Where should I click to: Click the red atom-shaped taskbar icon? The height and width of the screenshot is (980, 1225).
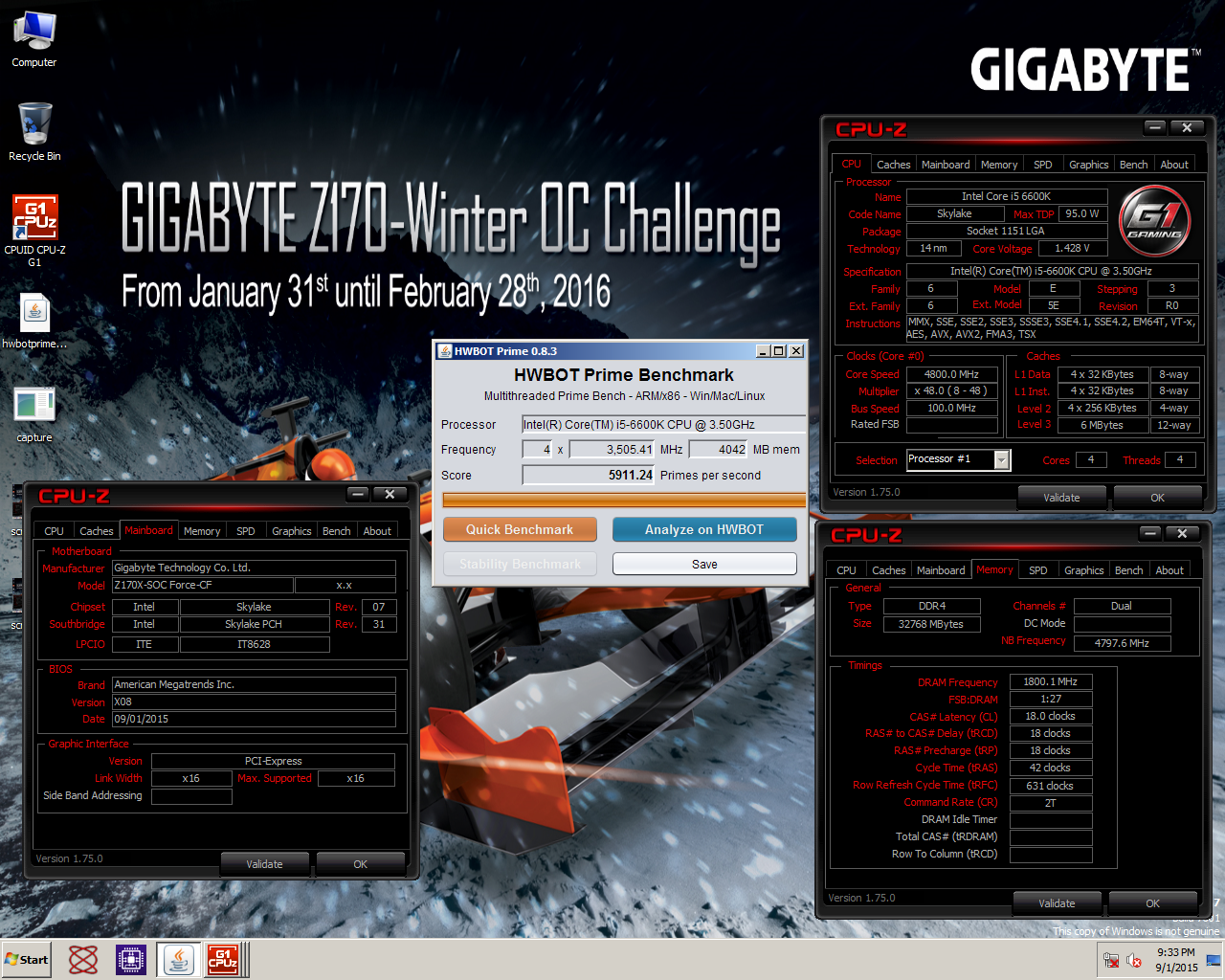point(83,960)
